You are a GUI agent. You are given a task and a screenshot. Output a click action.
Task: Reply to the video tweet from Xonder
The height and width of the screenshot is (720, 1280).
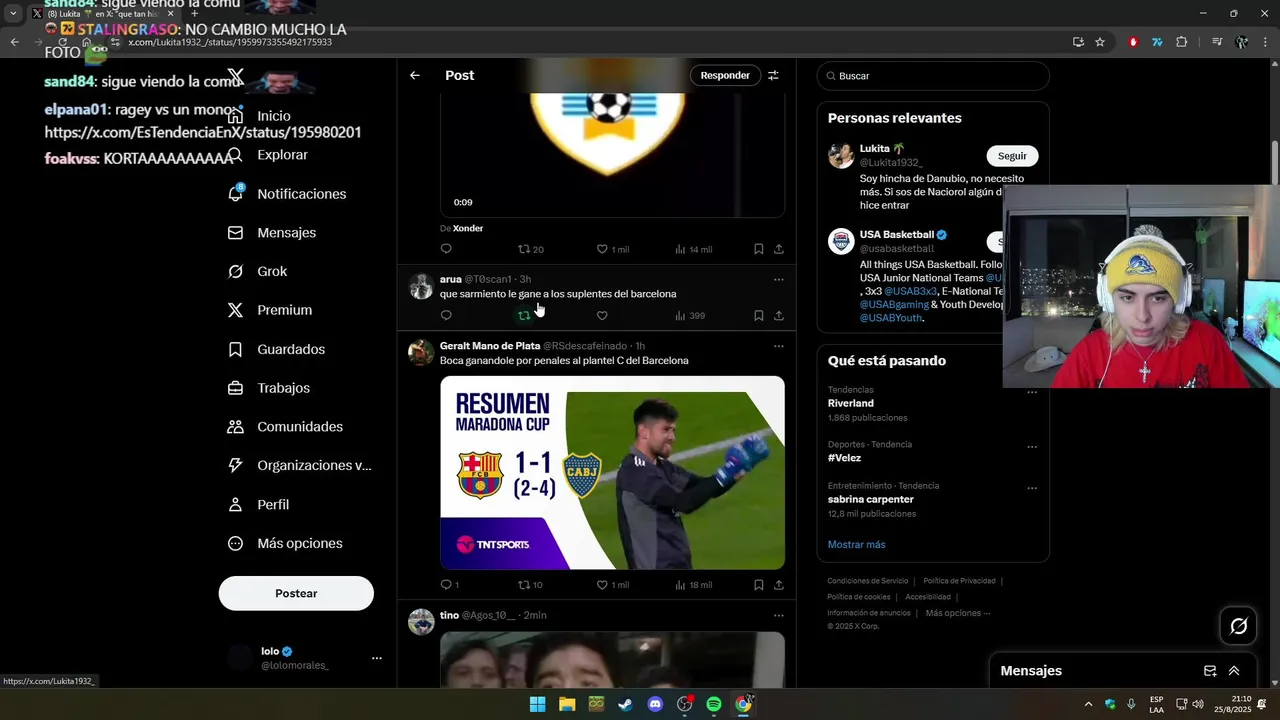click(x=446, y=249)
